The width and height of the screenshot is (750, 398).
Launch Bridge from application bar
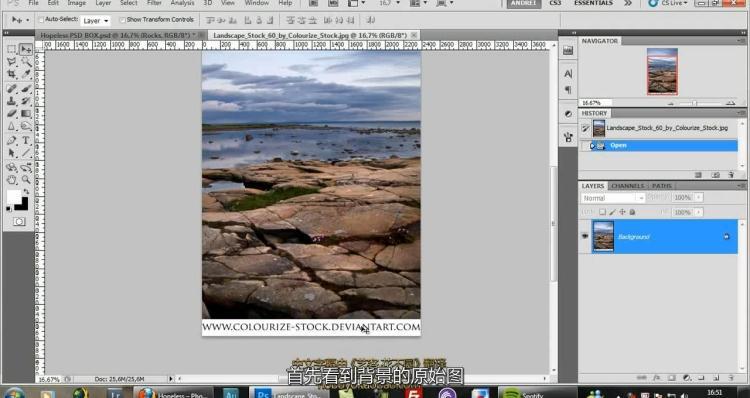[313, 3]
